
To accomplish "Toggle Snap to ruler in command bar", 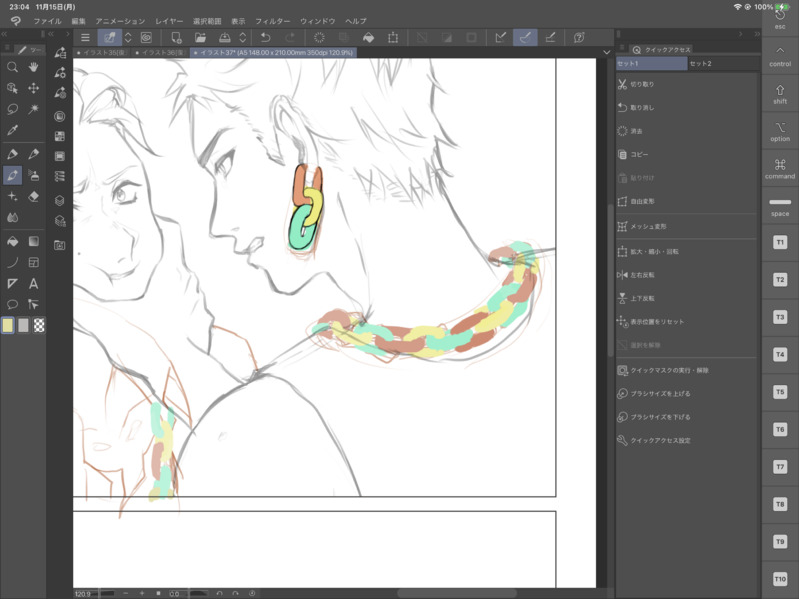I will click(501, 38).
